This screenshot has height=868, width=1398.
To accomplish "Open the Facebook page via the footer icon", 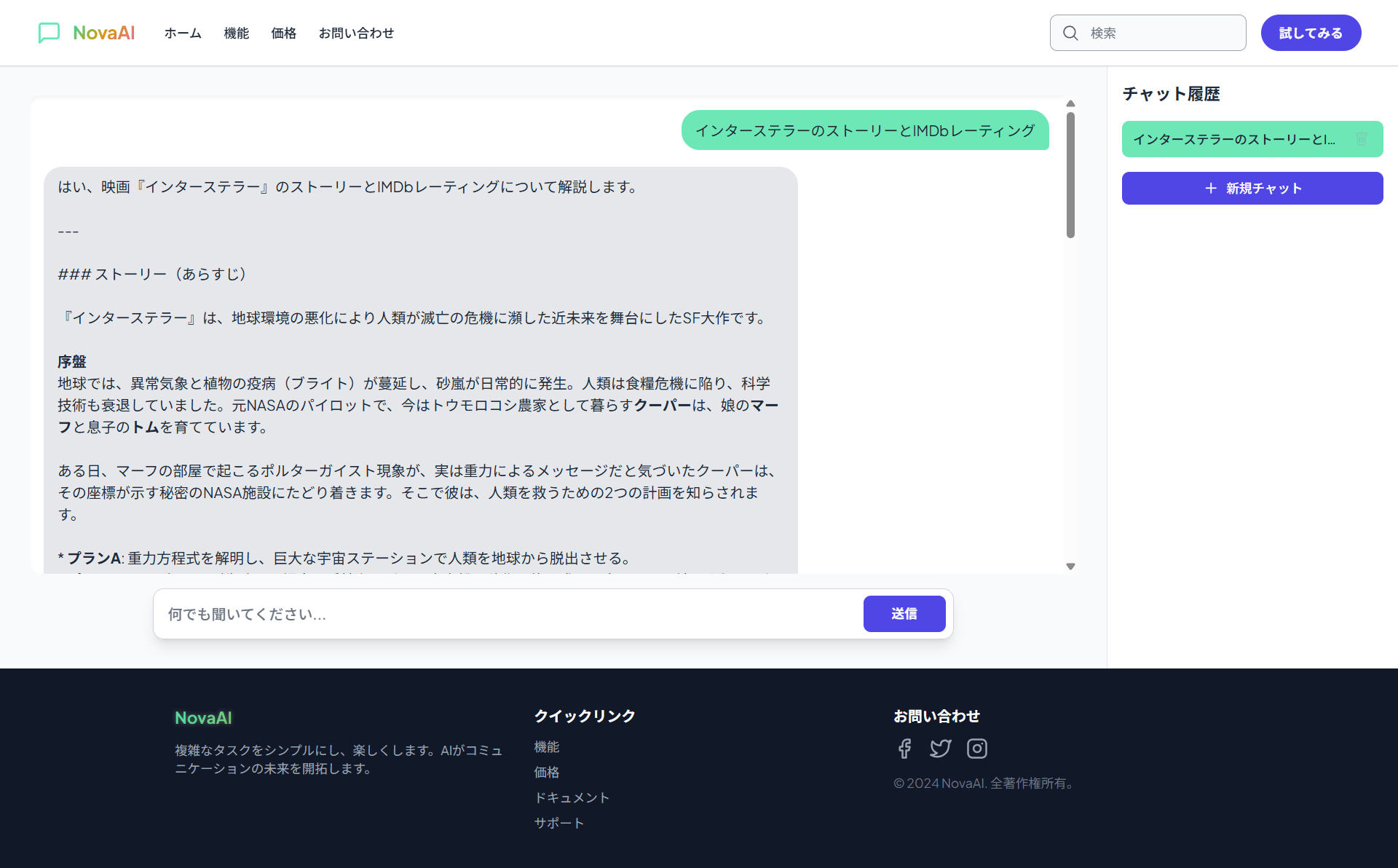I will click(904, 749).
